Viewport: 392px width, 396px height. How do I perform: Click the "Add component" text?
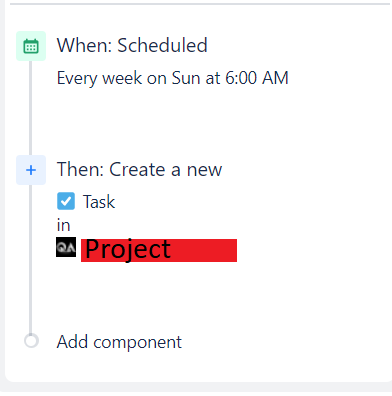[119, 342]
